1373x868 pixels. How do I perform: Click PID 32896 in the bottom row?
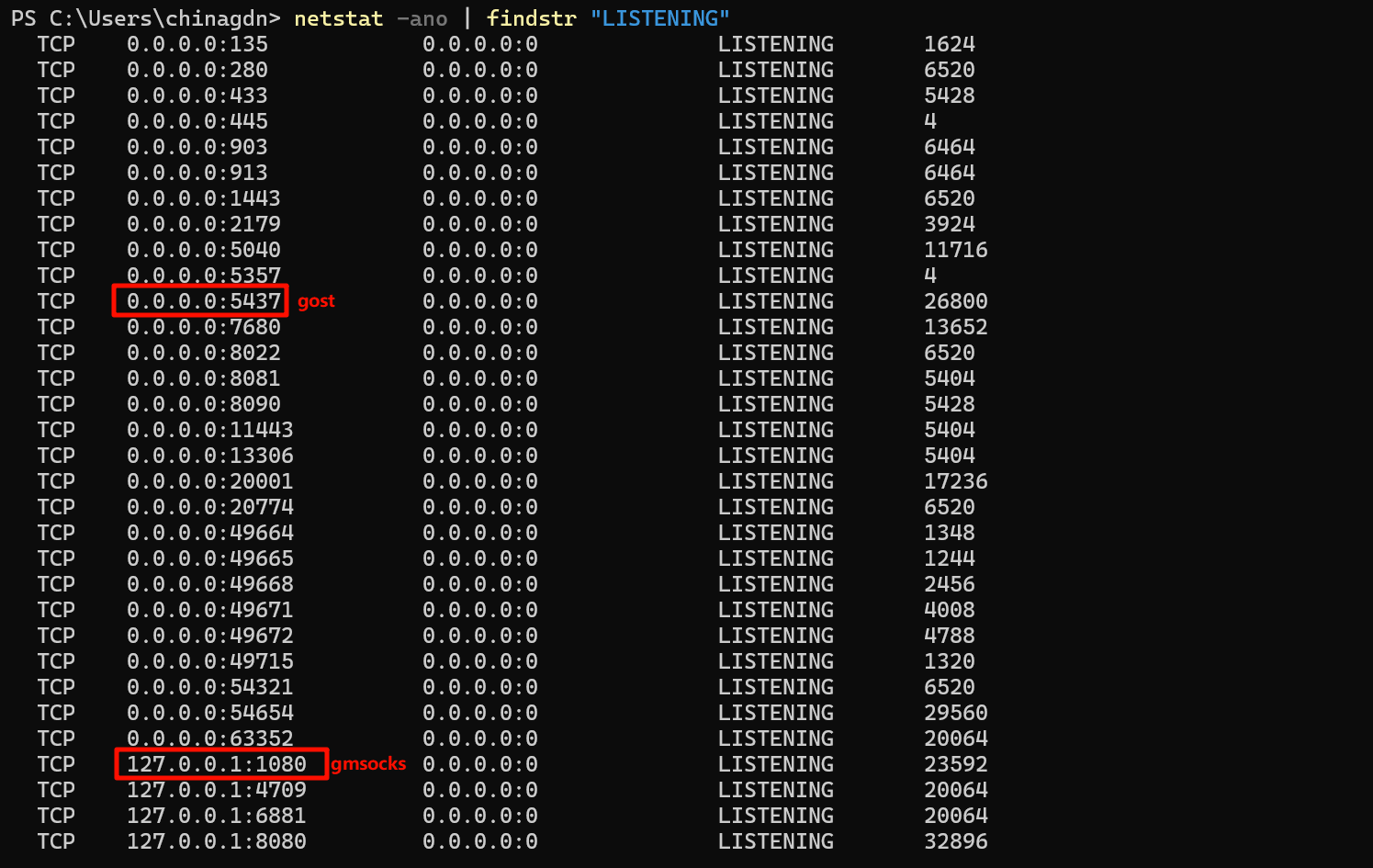(x=955, y=841)
